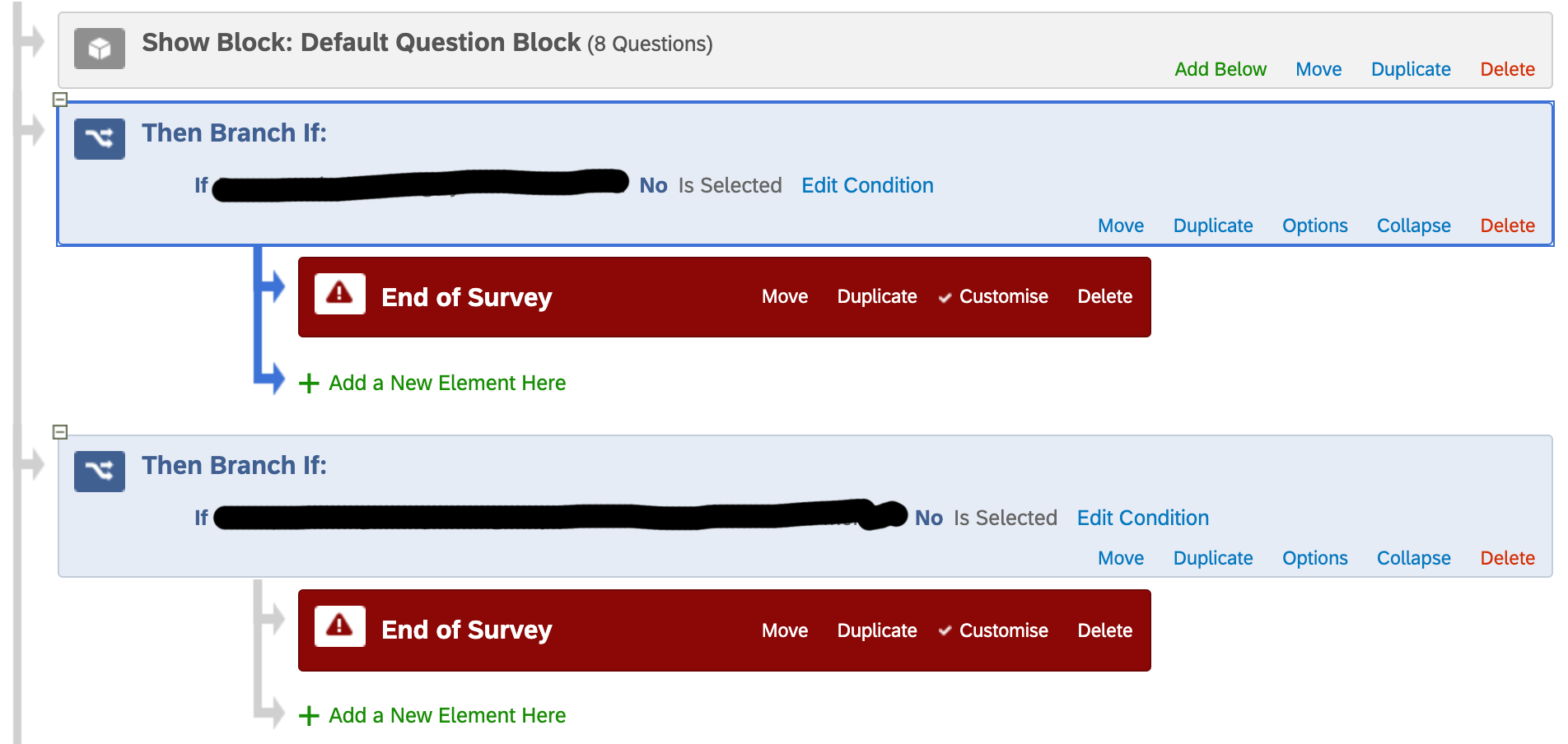Edit Condition of the first branch
Viewport: 1568px width, 744px height.
(867, 185)
